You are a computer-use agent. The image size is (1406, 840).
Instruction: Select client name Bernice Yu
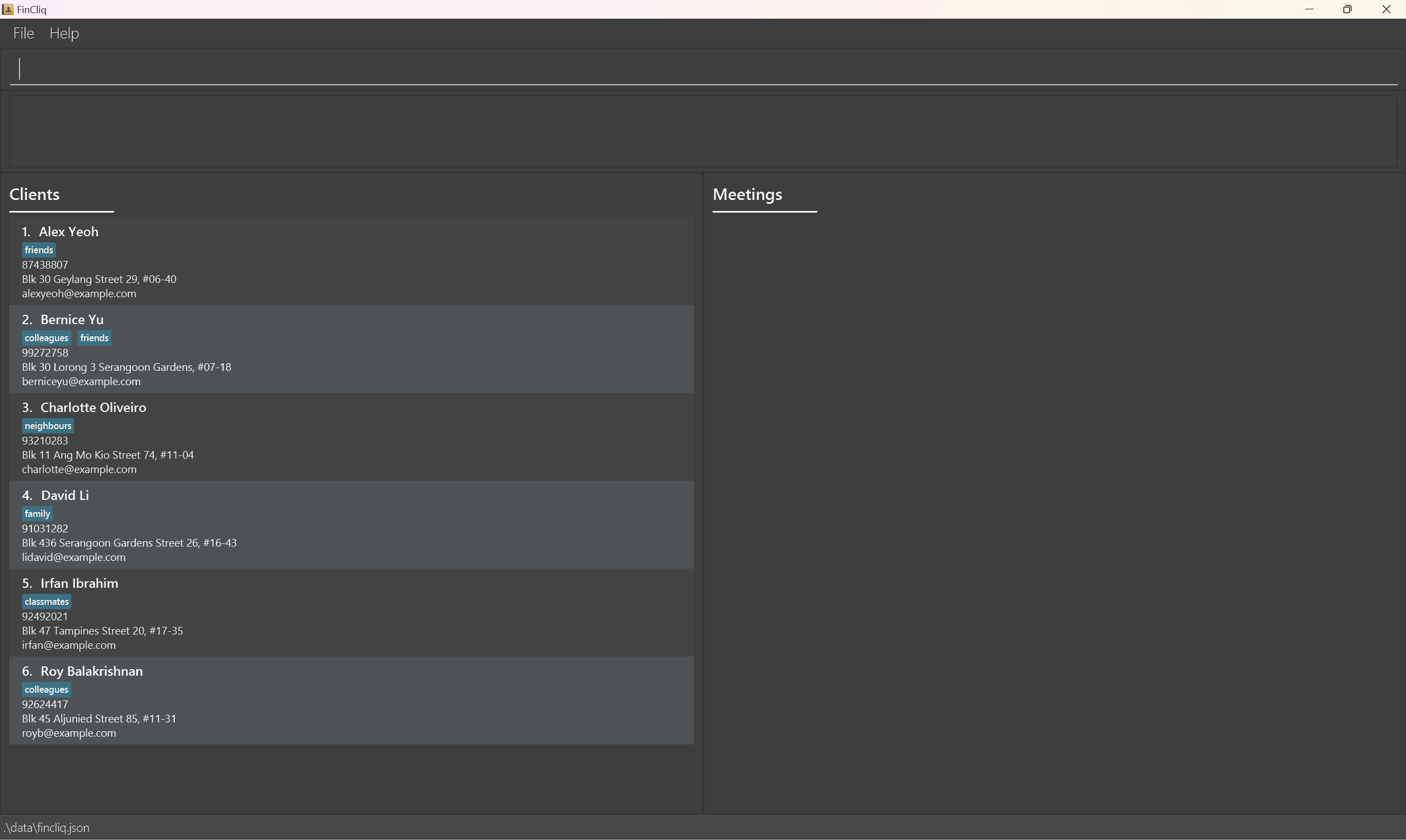click(x=72, y=320)
